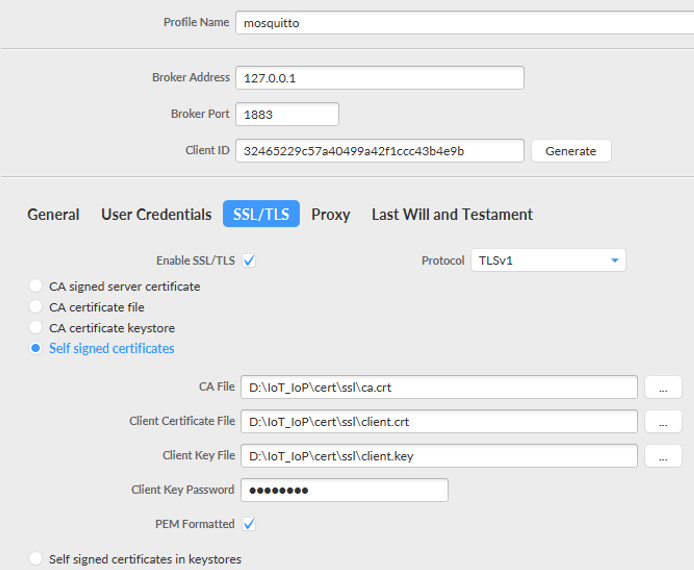Viewport: 694px width, 570px height.
Task: Select the SSL/TLS tab
Action: pos(261,214)
